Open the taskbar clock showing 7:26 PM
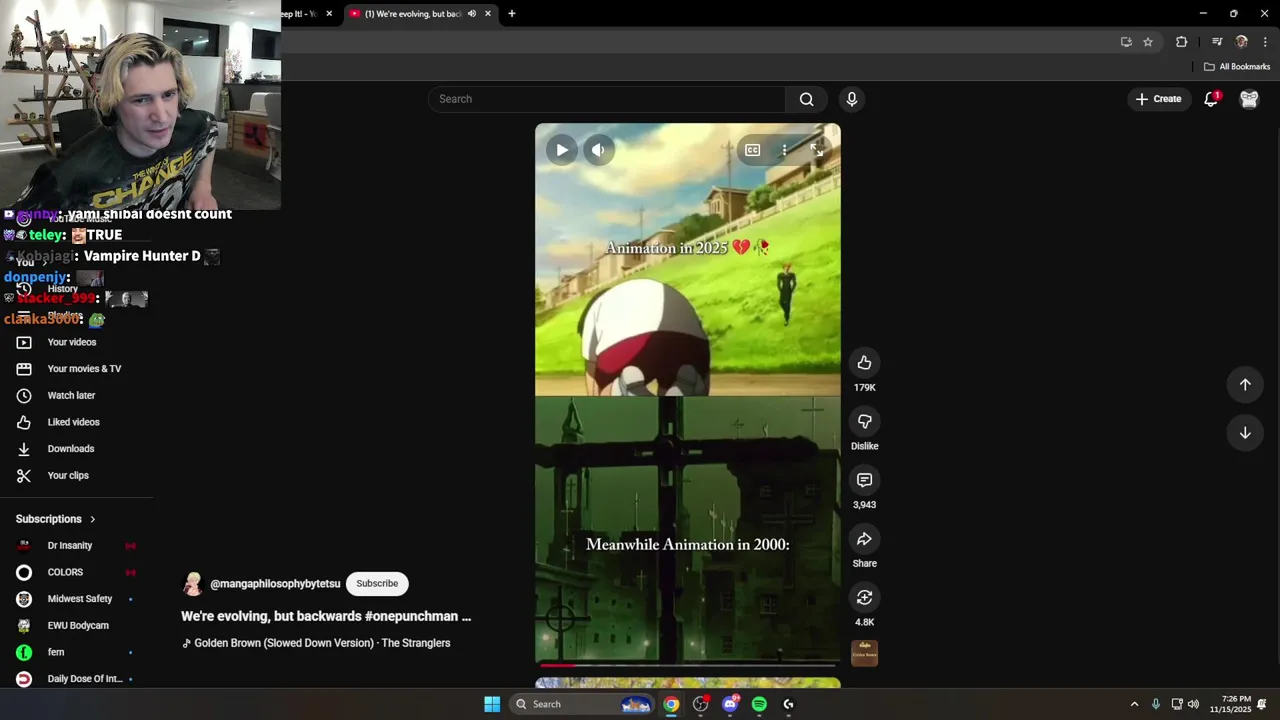The height and width of the screenshot is (720, 1280). pos(1230,704)
